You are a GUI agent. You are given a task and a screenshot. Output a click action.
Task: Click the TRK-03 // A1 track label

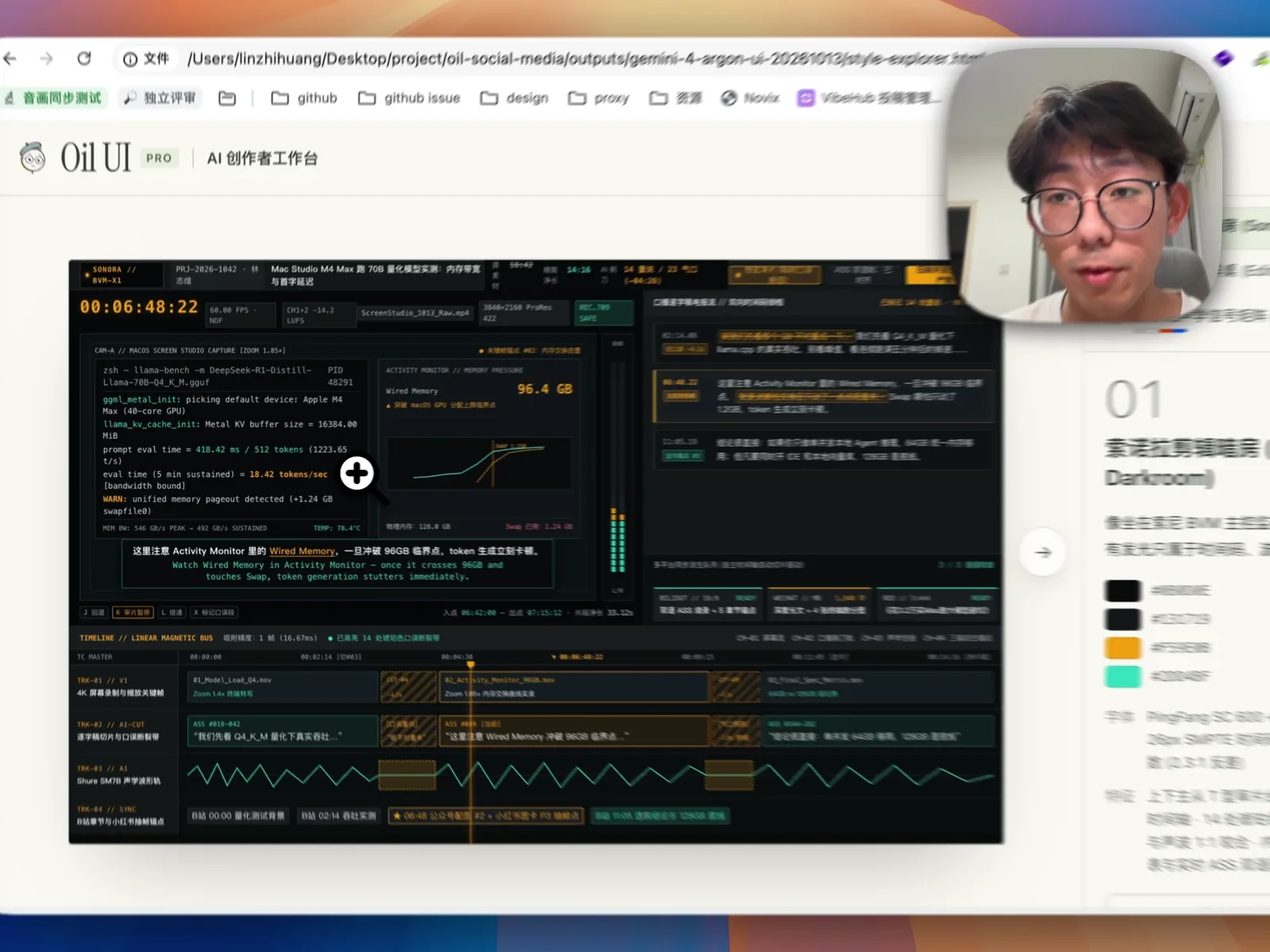point(102,769)
